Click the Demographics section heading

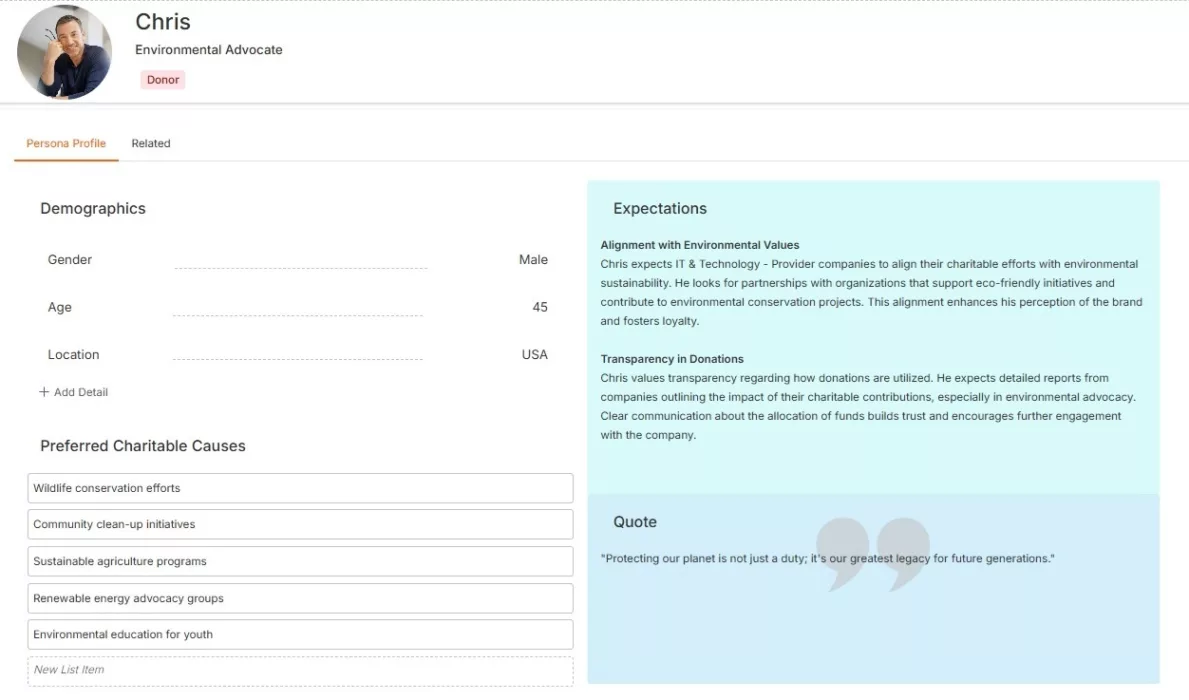(x=92, y=208)
